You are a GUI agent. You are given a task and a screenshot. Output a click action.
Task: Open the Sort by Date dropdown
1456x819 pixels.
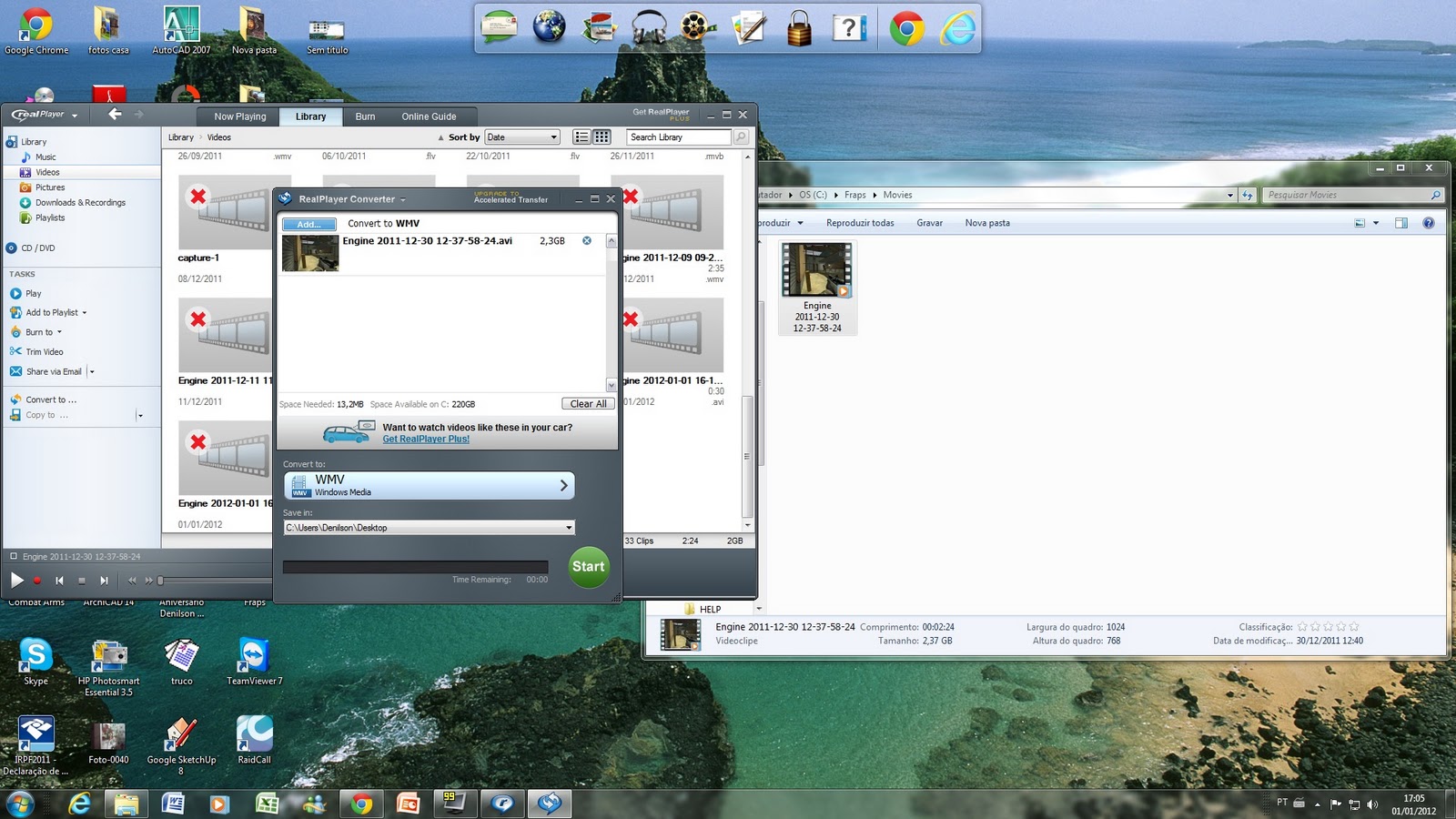[522, 137]
